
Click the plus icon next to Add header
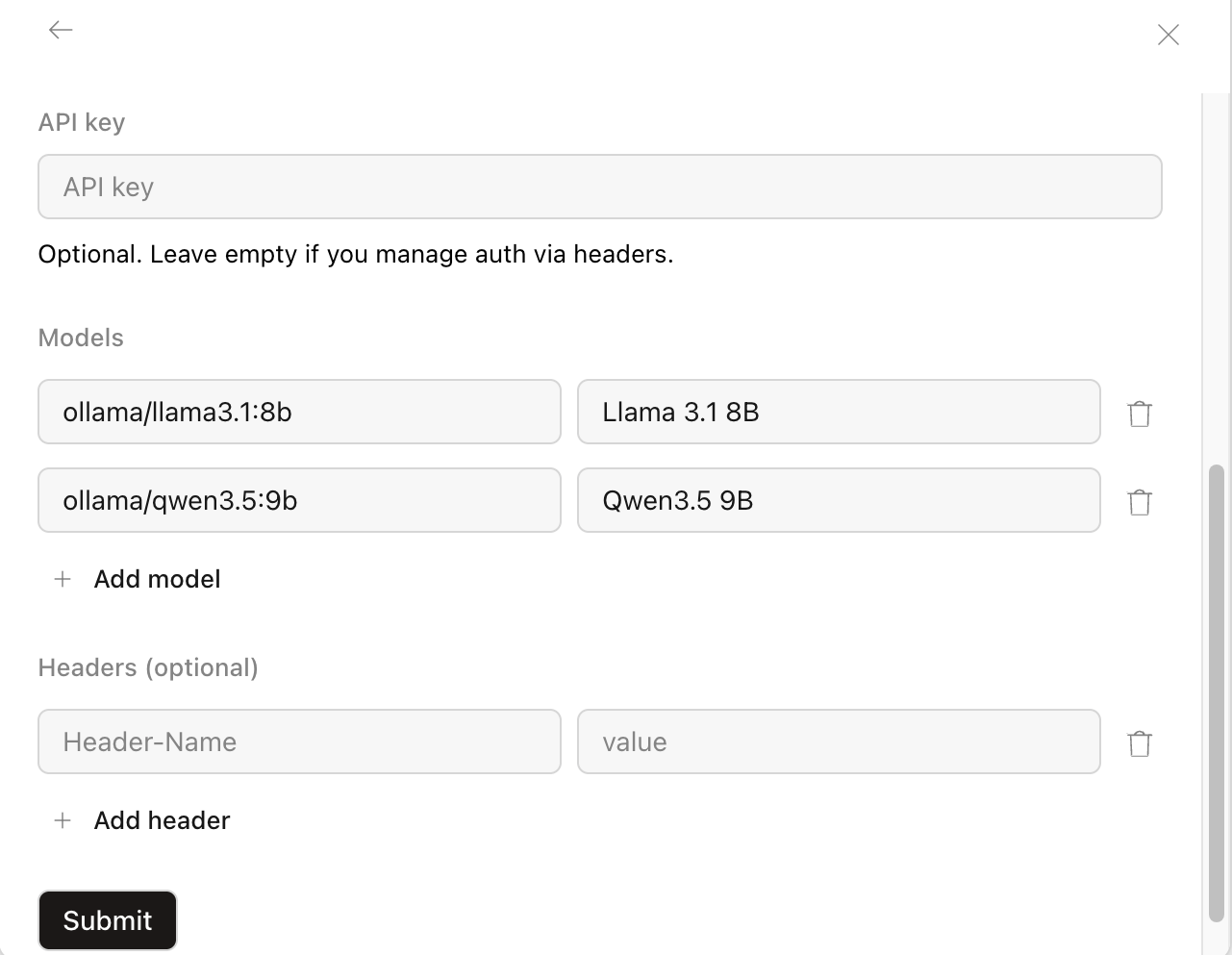tap(62, 820)
